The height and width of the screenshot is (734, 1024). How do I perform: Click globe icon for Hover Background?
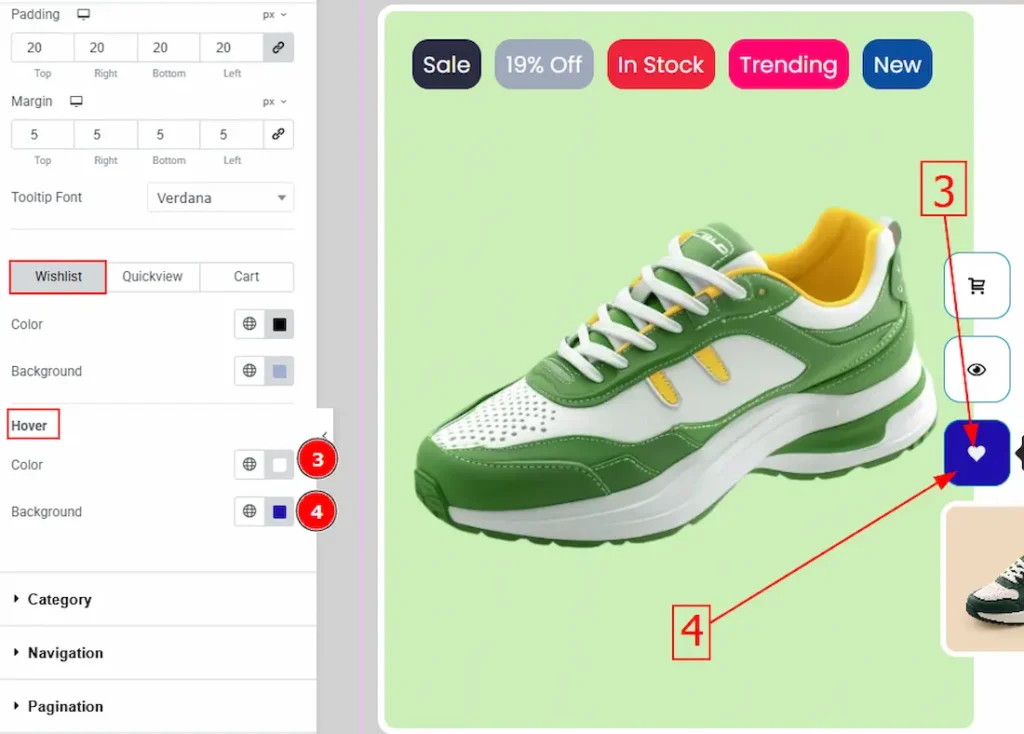click(x=249, y=512)
